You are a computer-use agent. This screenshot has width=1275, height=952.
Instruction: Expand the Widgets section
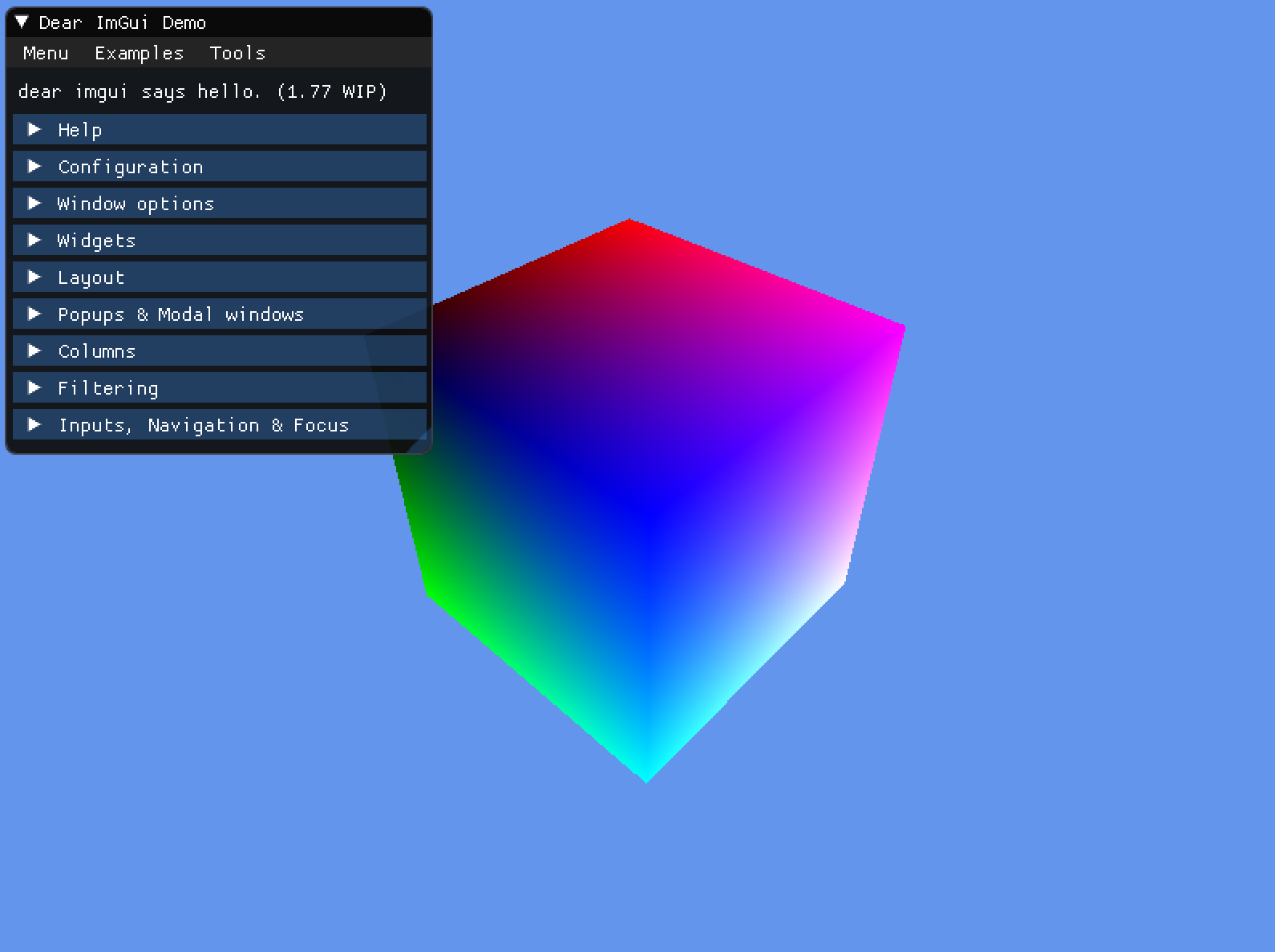tap(220, 241)
